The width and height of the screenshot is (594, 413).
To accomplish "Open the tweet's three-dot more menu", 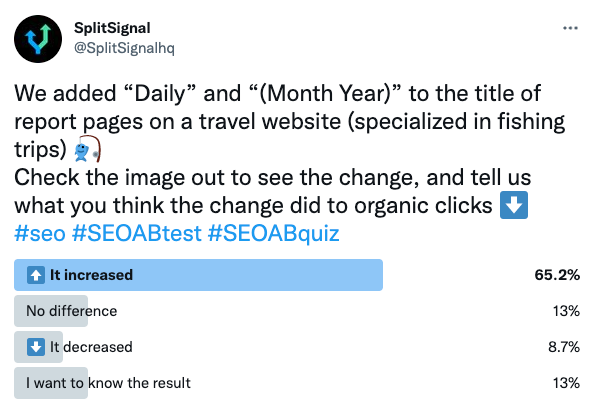I will coord(570,28).
